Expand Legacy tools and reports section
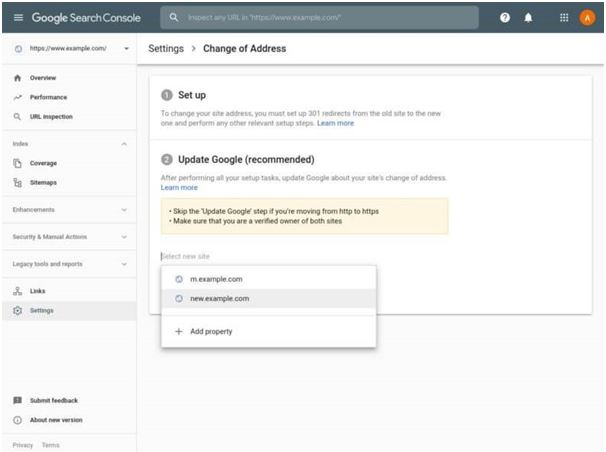This screenshot has width=606, height=452. (124, 264)
